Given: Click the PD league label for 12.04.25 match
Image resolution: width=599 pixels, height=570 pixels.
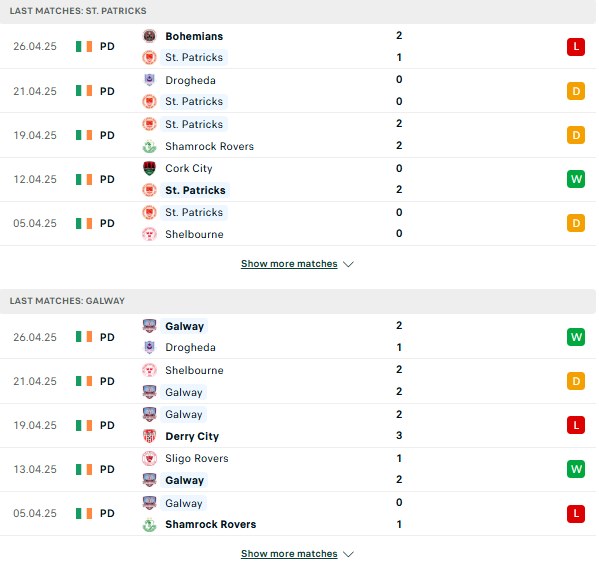Looking at the screenshot, I should (107, 179).
